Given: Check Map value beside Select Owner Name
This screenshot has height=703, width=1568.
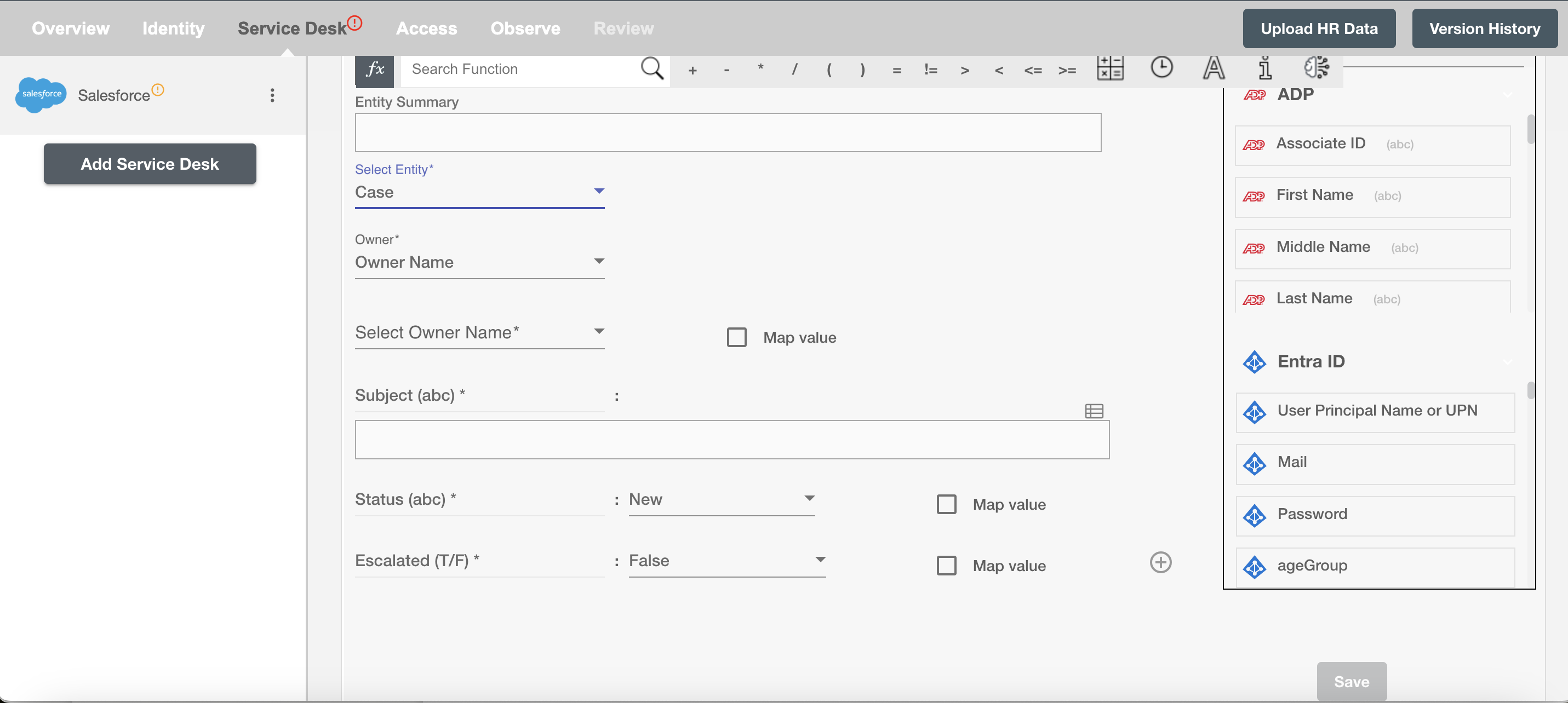Looking at the screenshot, I should 736,337.
